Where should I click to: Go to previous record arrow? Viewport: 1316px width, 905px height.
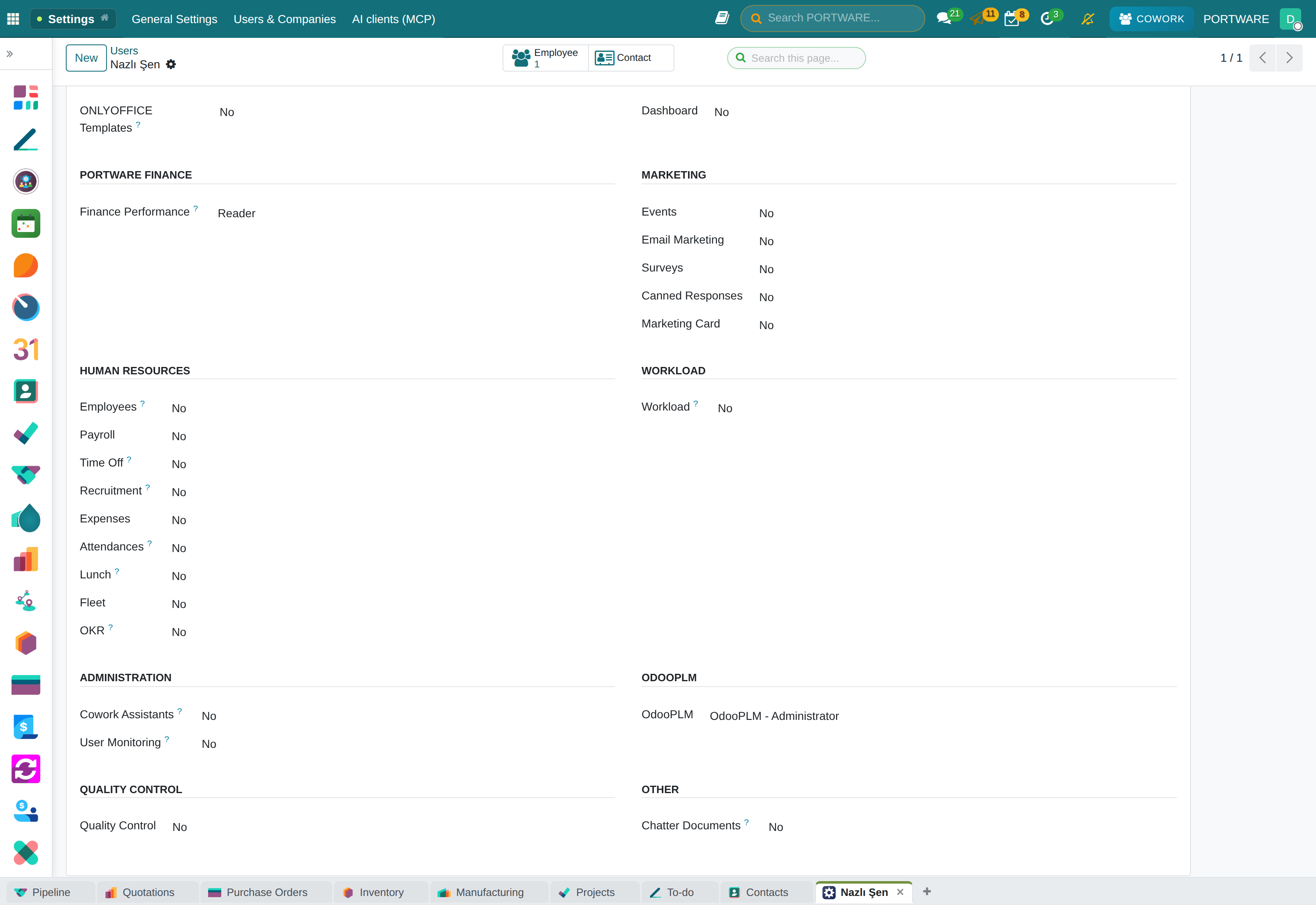(1262, 58)
